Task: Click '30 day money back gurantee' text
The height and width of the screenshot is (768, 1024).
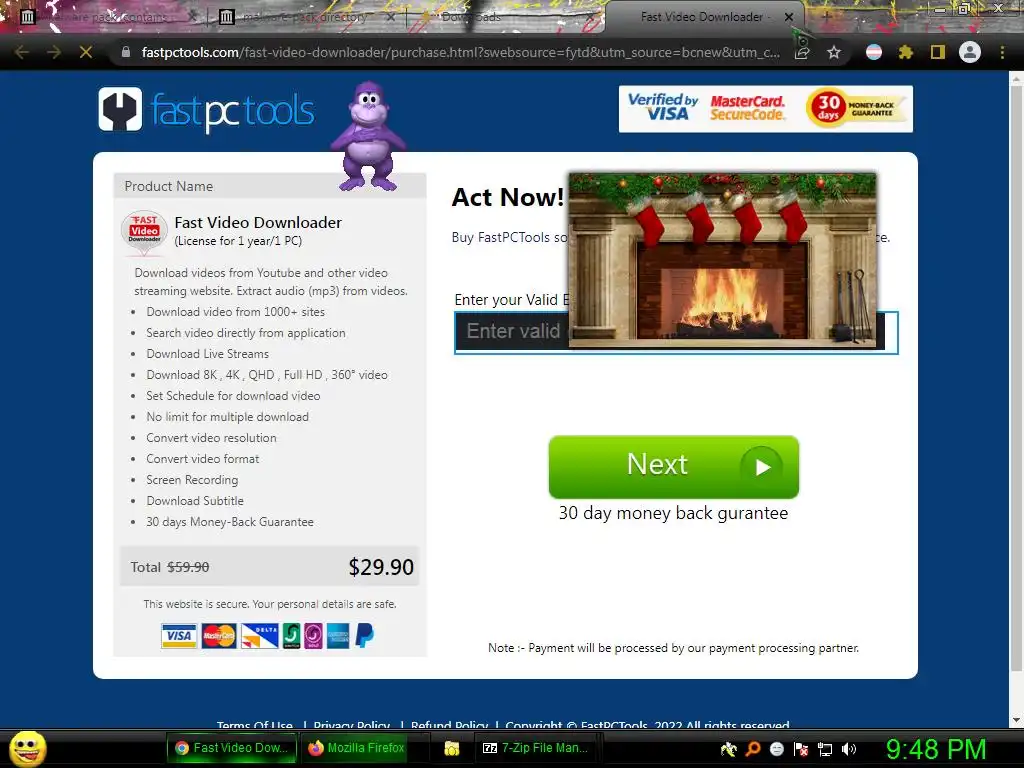Action: pos(673,513)
